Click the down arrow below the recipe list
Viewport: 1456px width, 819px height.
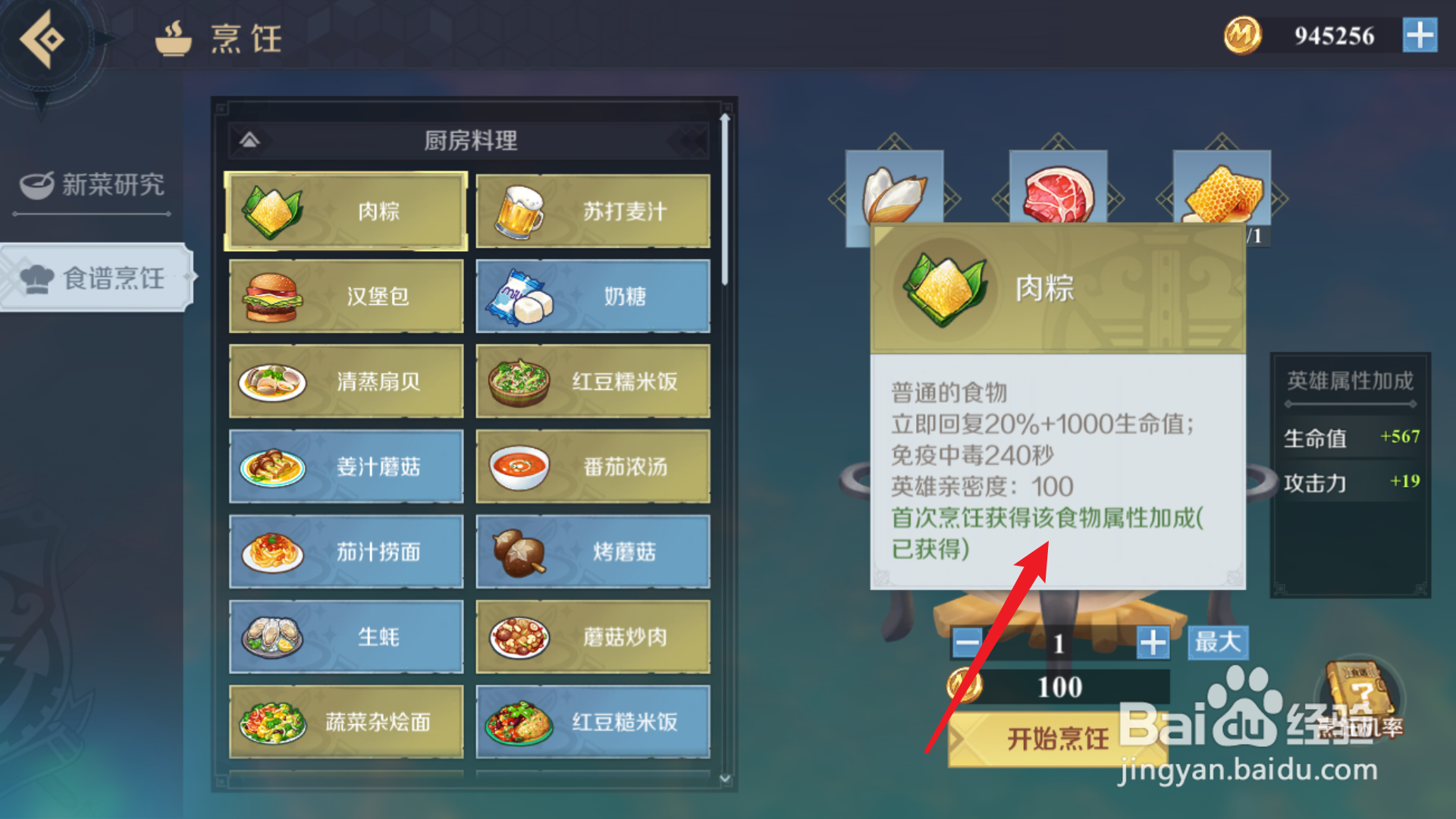(725, 779)
